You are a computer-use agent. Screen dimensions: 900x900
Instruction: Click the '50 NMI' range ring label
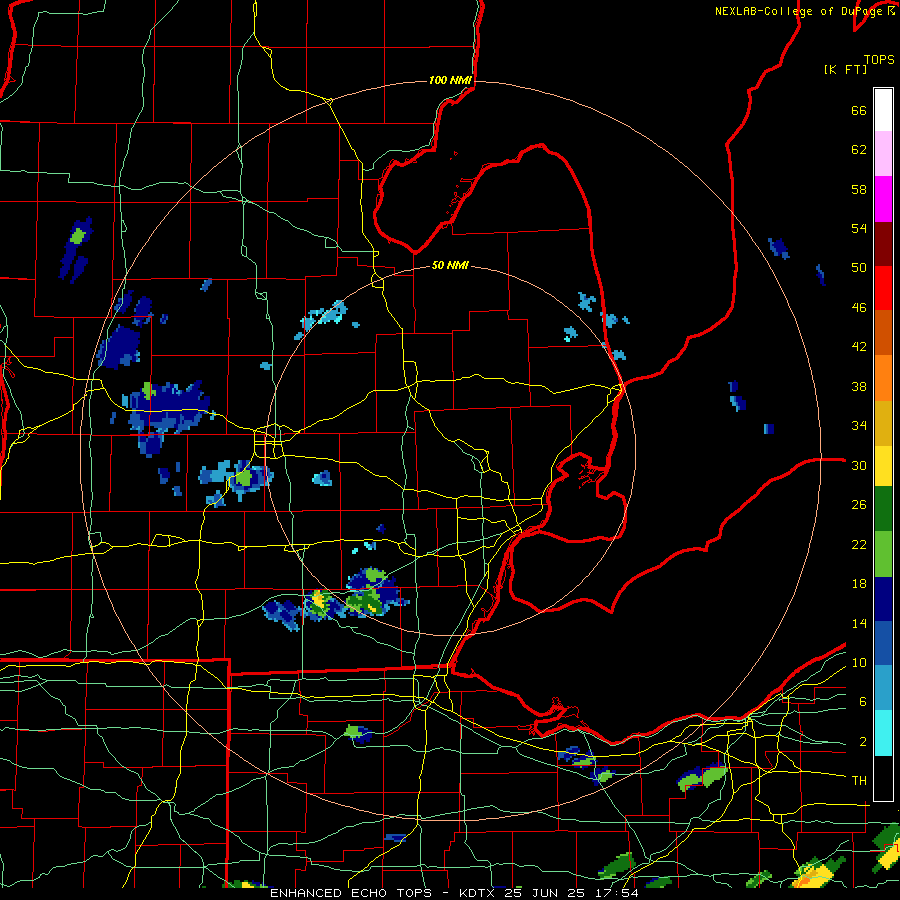tap(450, 265)
